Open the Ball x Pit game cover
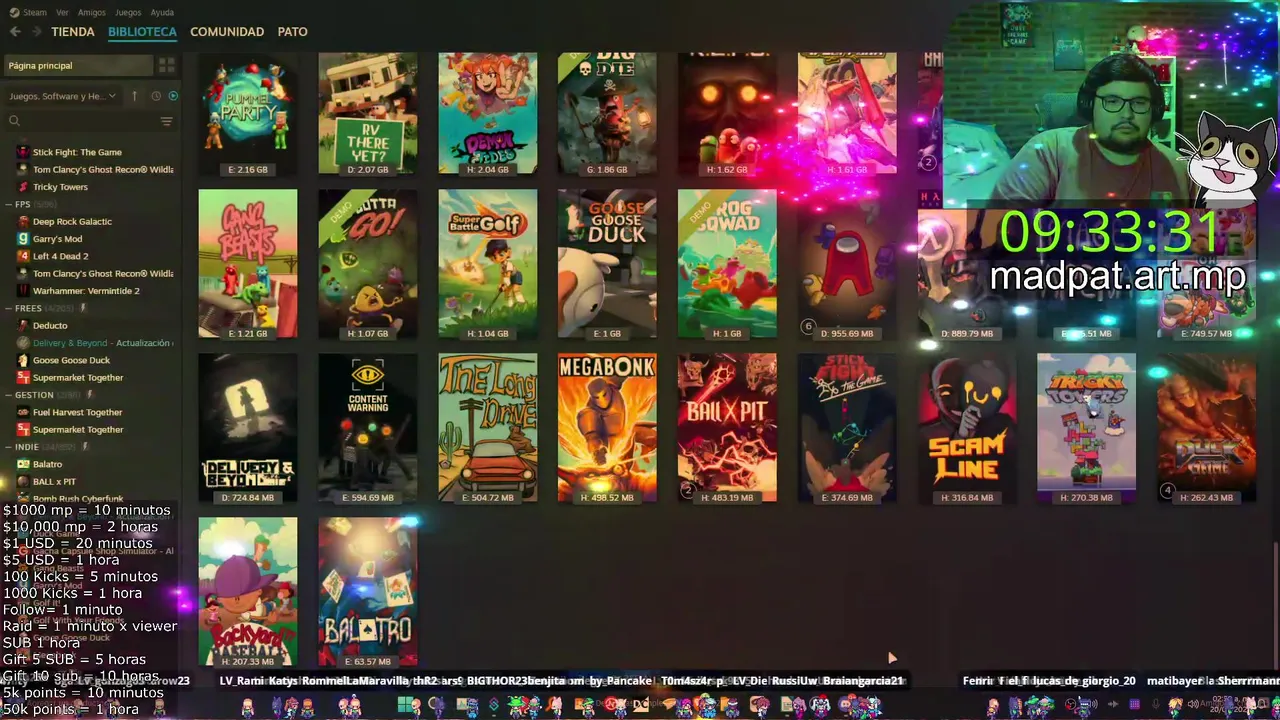Viewport: 1280px width, 720px height. point(727,428)
